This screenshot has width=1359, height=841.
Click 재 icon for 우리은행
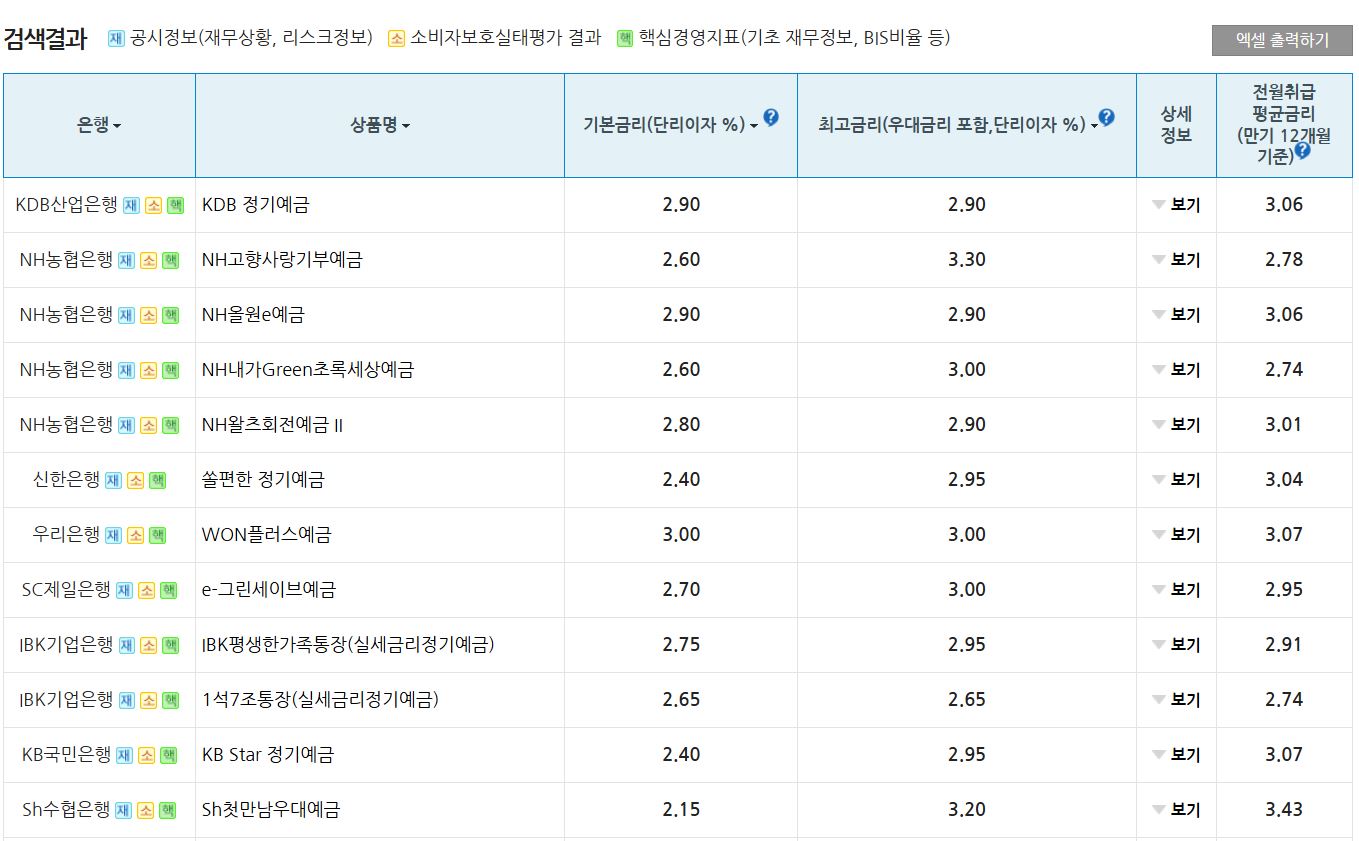pyautogui.click(x=113, y=535)
